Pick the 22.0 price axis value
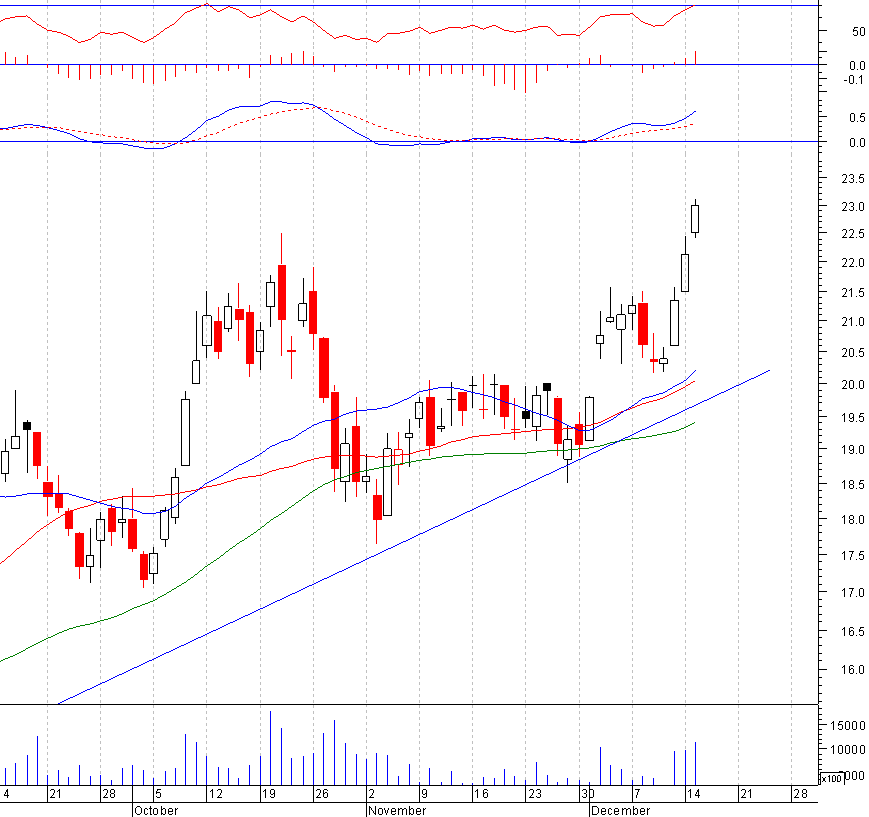Screen dimensions: 869x817 pos(852,262)
